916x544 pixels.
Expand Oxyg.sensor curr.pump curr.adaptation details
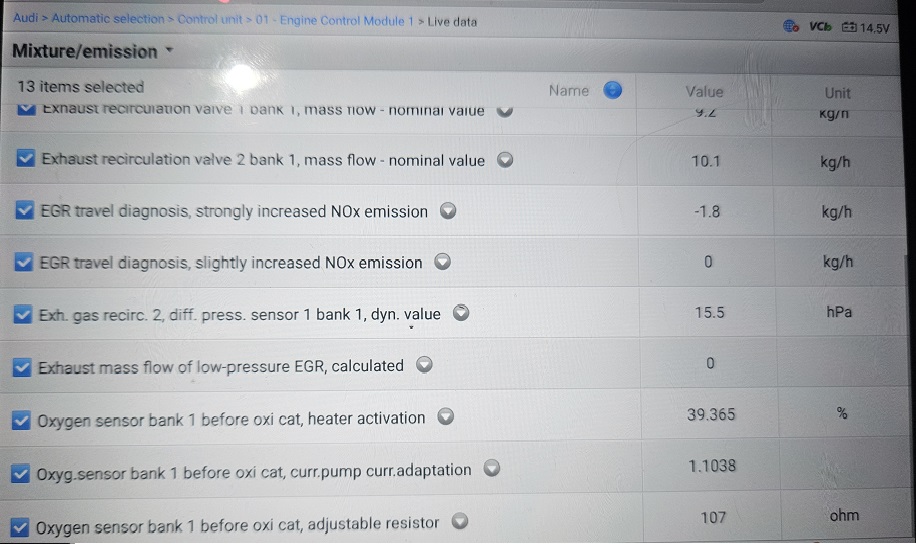point(491,469)
